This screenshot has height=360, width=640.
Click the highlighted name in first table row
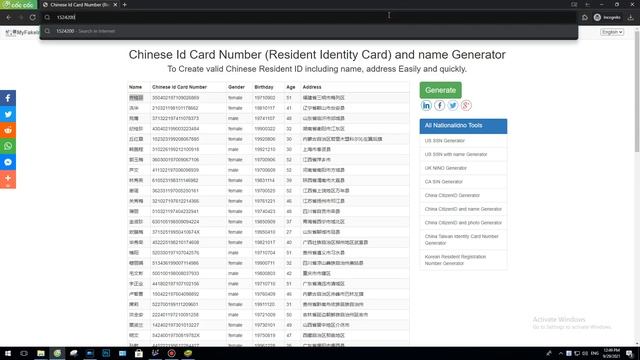pyautogui.click(x=136, y=98)
